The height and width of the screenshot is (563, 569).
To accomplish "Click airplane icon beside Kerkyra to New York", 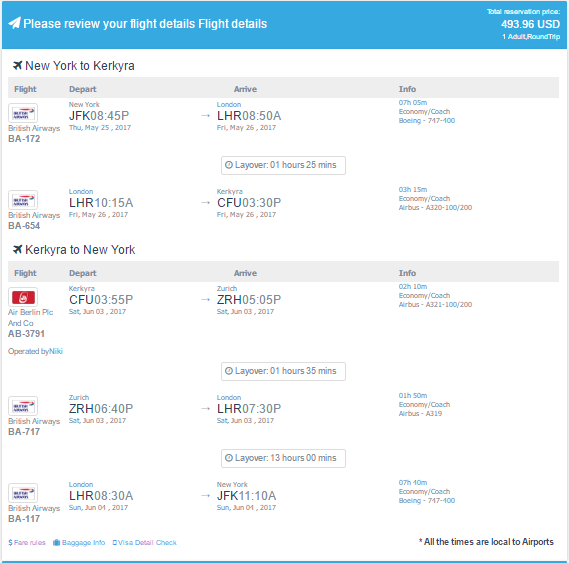I will point(17,249).
